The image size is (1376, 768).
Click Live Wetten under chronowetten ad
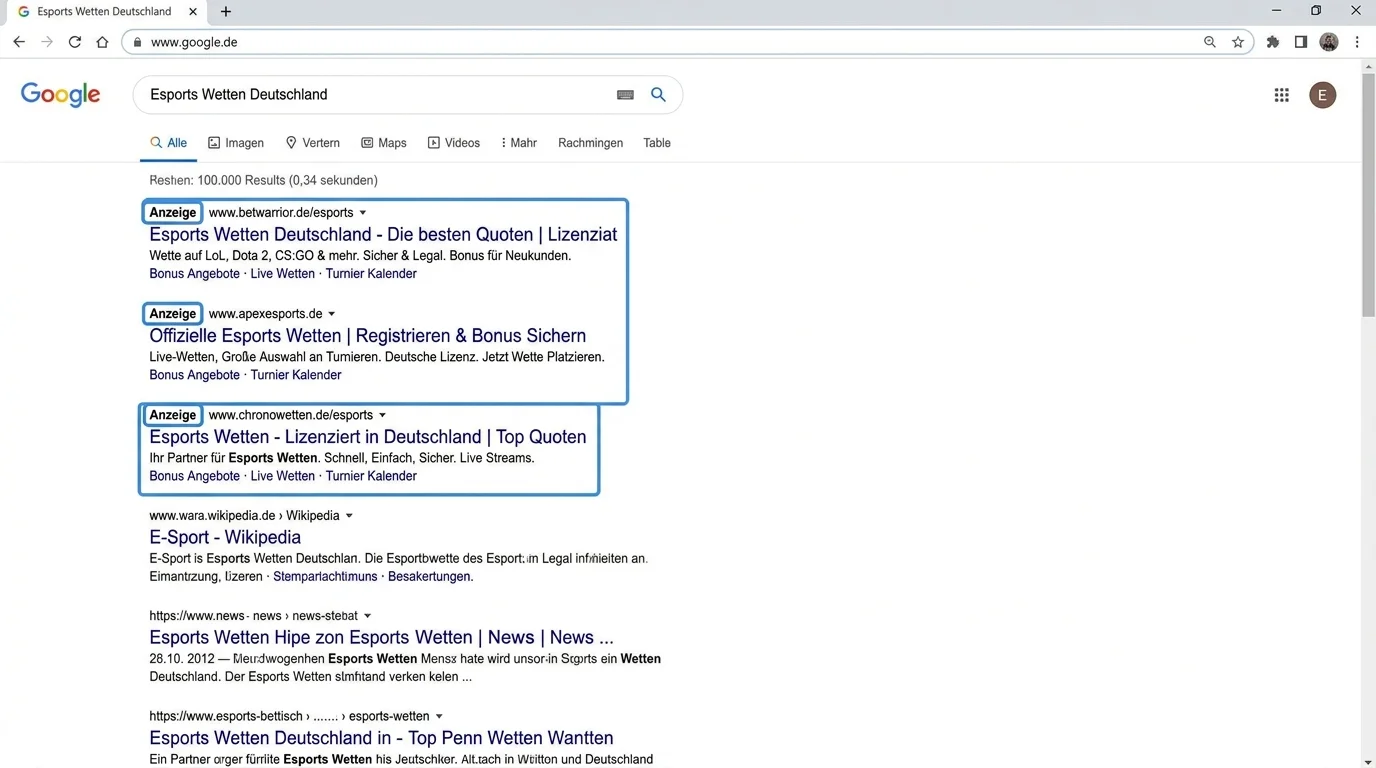283,476
